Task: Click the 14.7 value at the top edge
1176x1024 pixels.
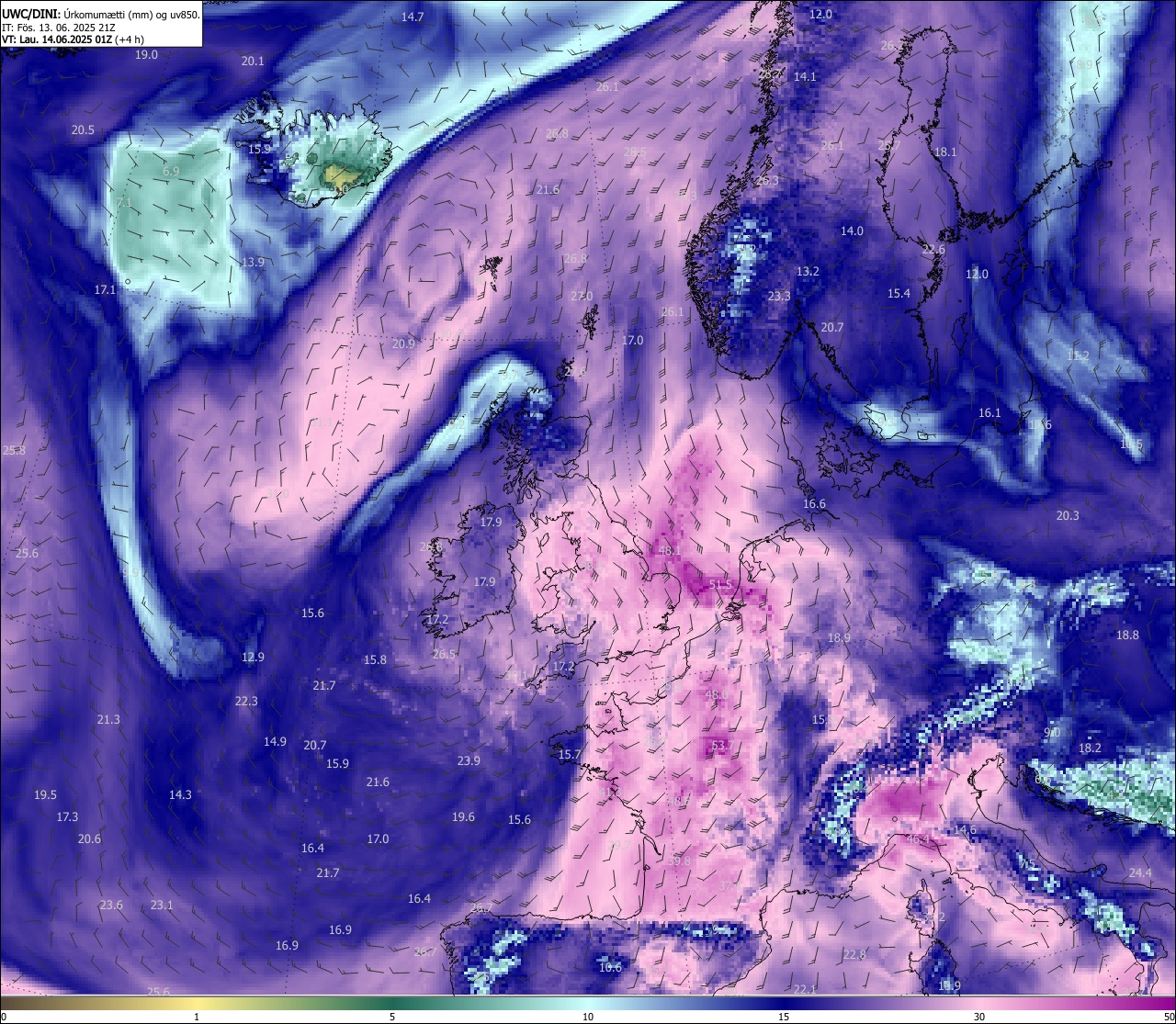Action: [413, 17]
